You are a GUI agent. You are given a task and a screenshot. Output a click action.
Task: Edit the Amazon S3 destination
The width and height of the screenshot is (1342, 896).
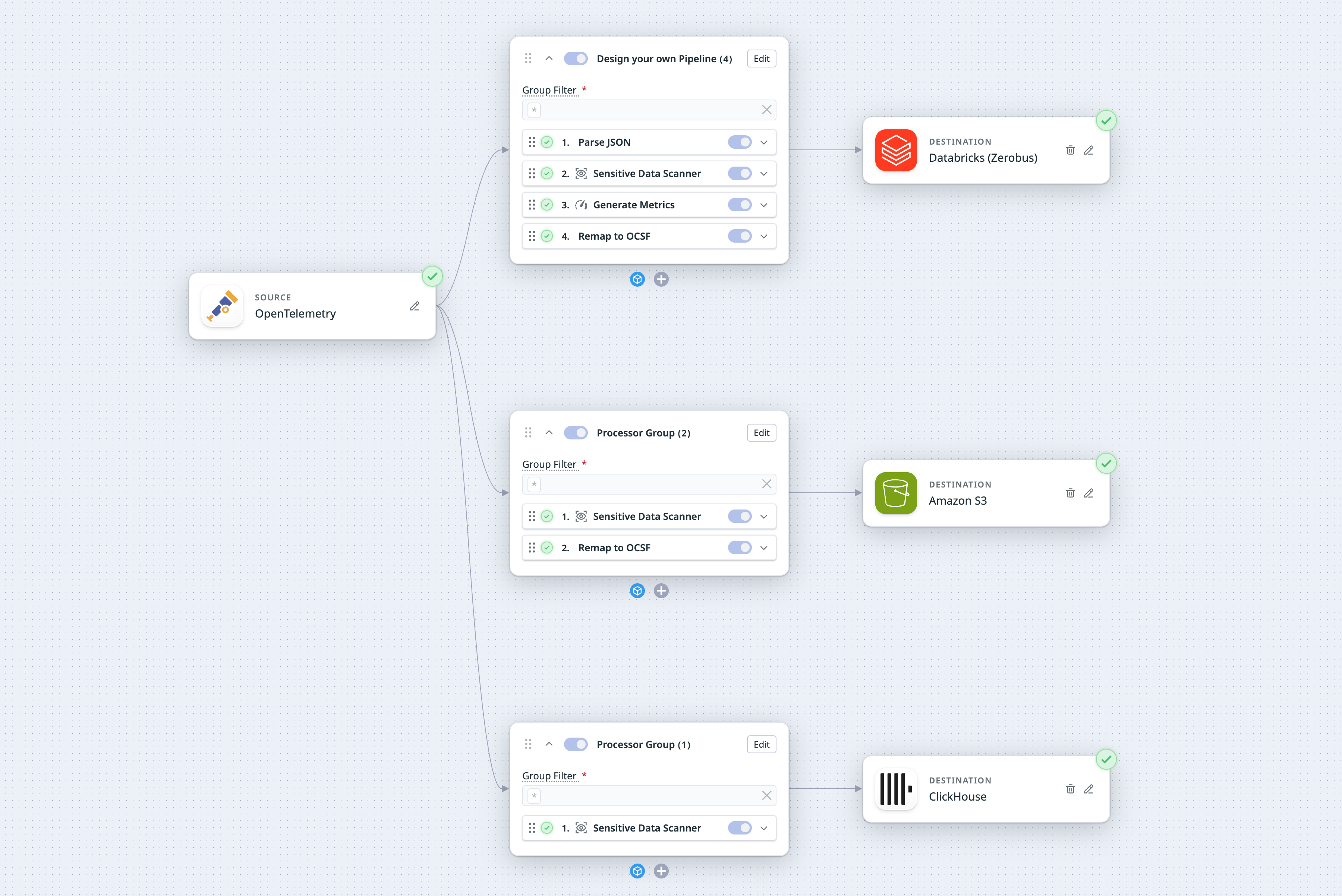click(x=1089, y=493)
